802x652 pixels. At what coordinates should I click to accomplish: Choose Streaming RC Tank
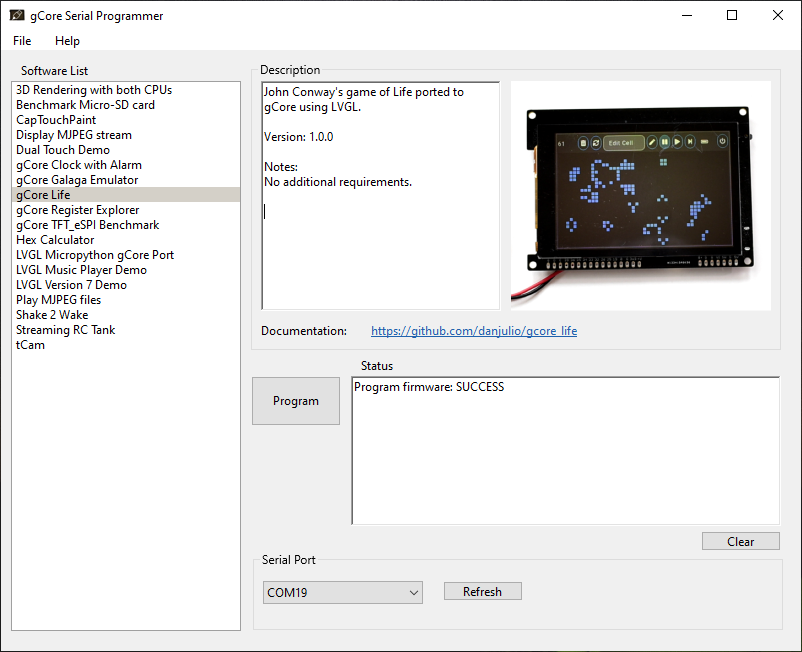(x=126, y=330)
